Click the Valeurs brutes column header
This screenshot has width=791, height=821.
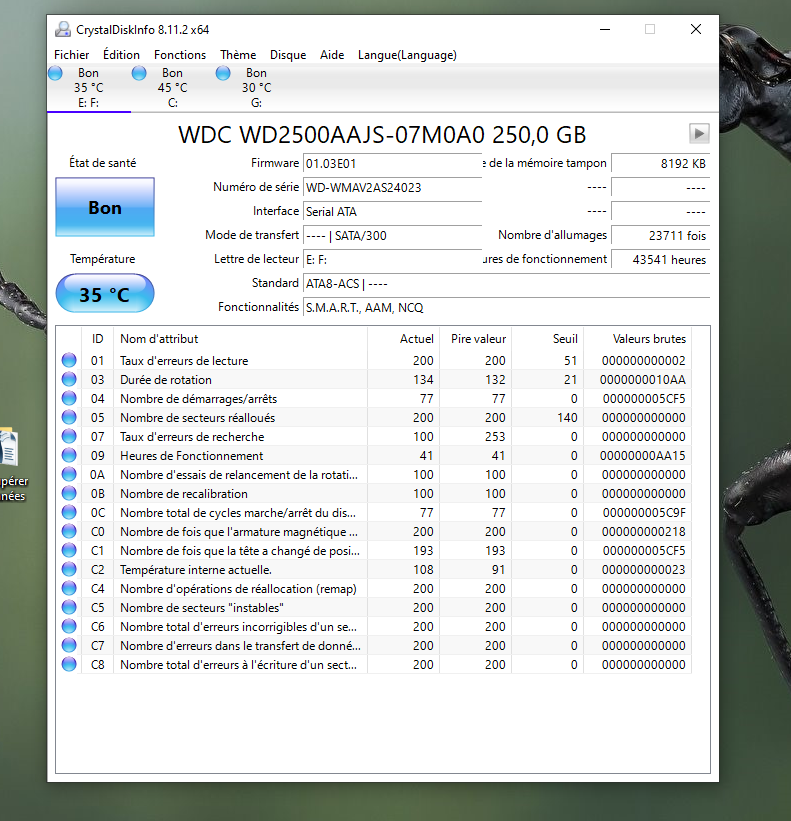638,339
